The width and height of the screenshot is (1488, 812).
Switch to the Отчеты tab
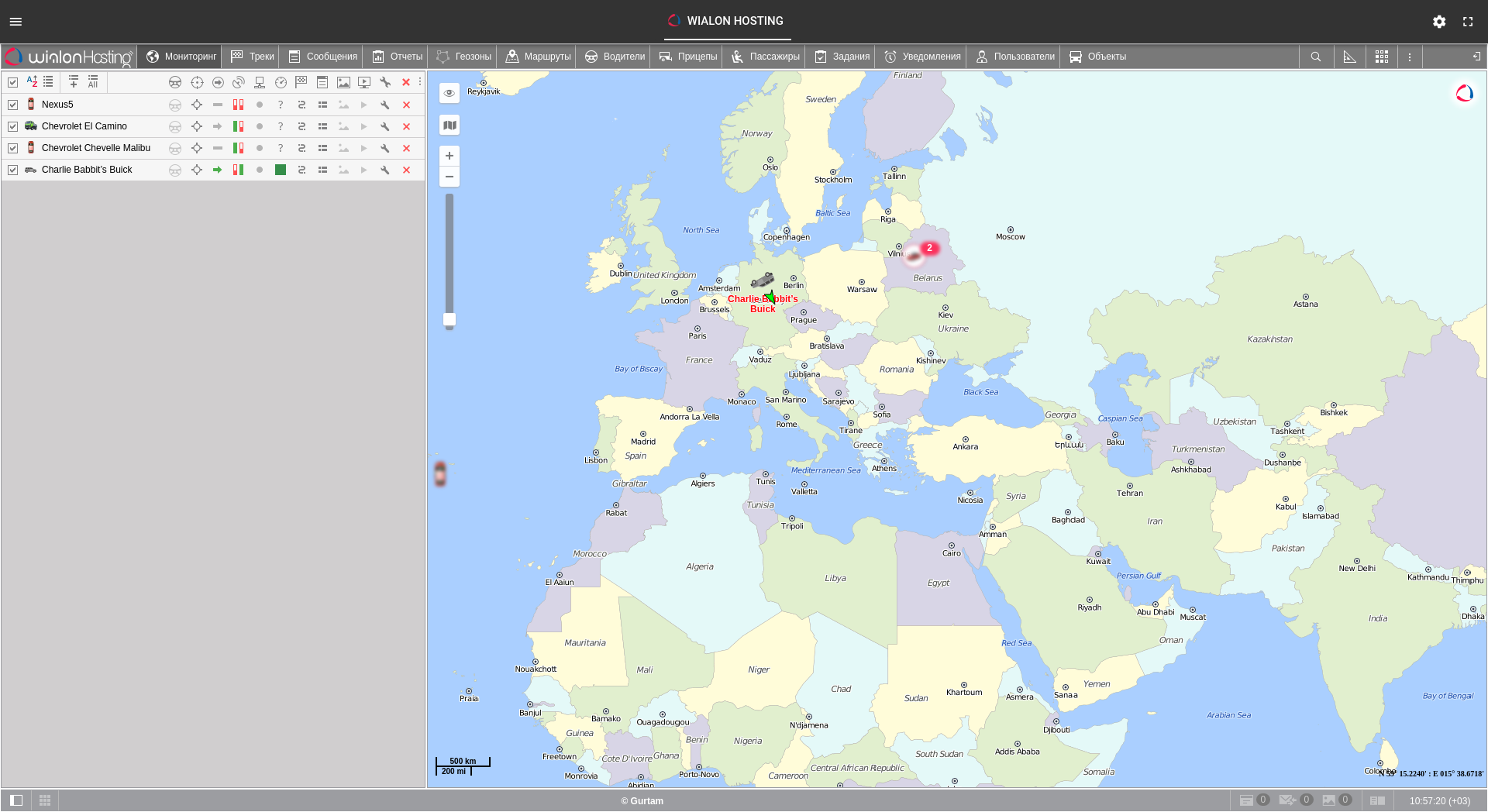click(x=397, y=57)
